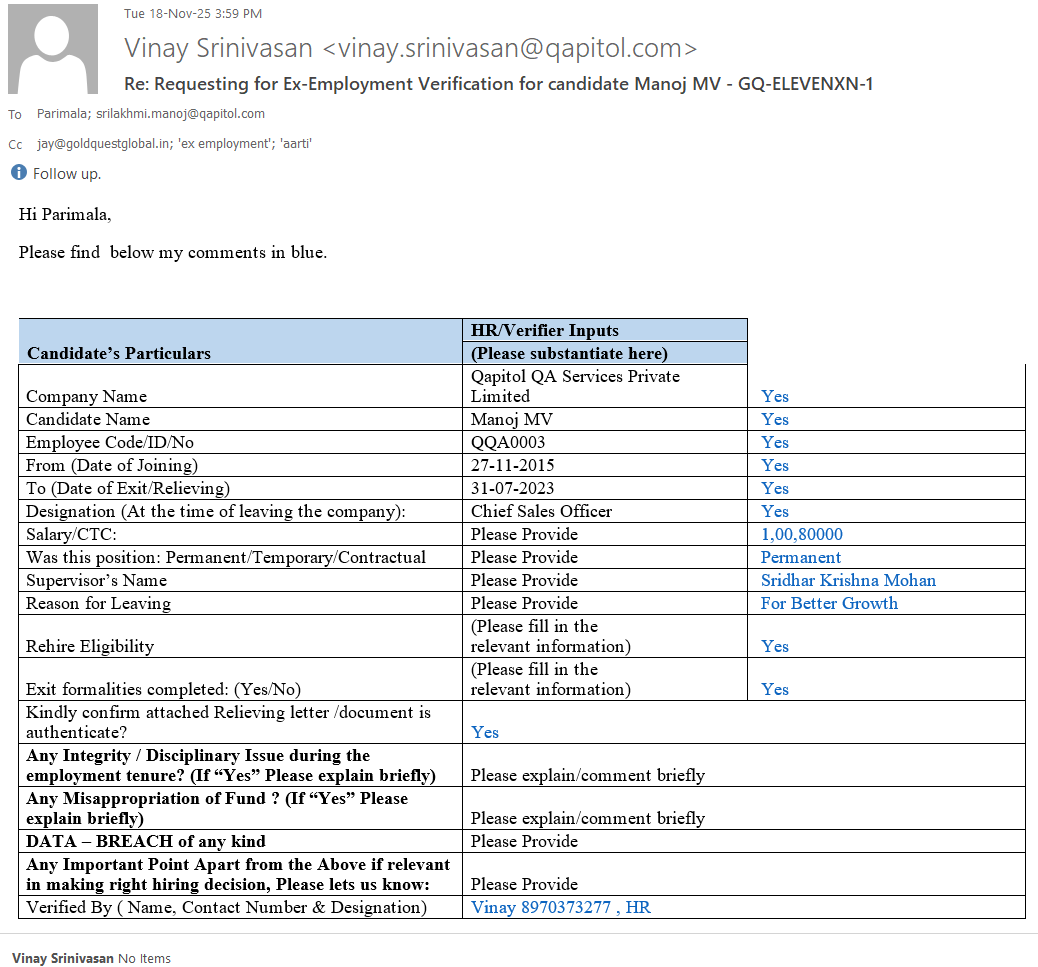Click 'DATA – BREACH of any kind' cell
The image size is (1038, 967).
241,841
